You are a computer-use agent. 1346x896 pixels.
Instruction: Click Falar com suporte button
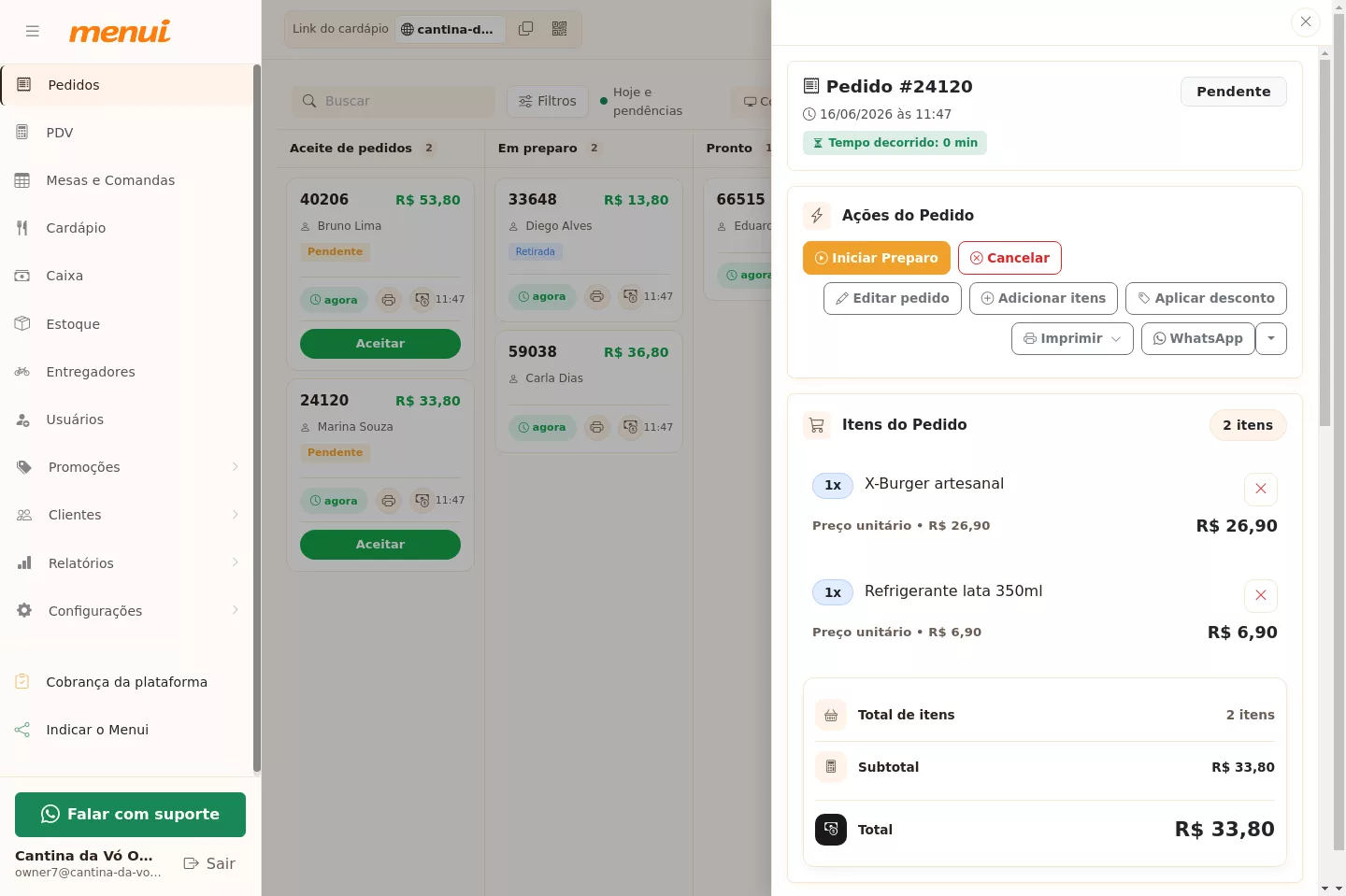click(x=130, y=815)
